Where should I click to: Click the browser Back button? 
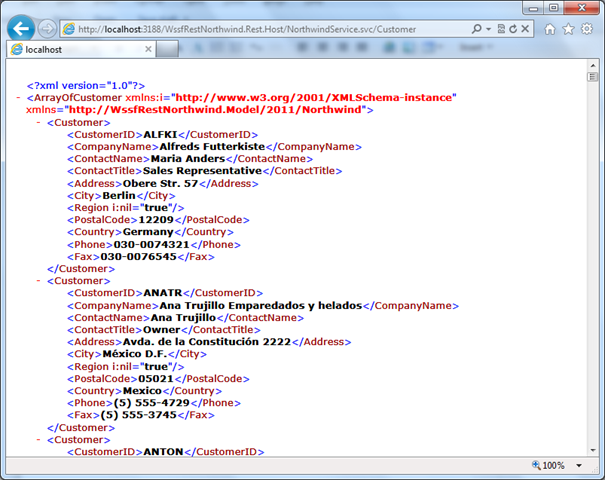coord(19,28)
